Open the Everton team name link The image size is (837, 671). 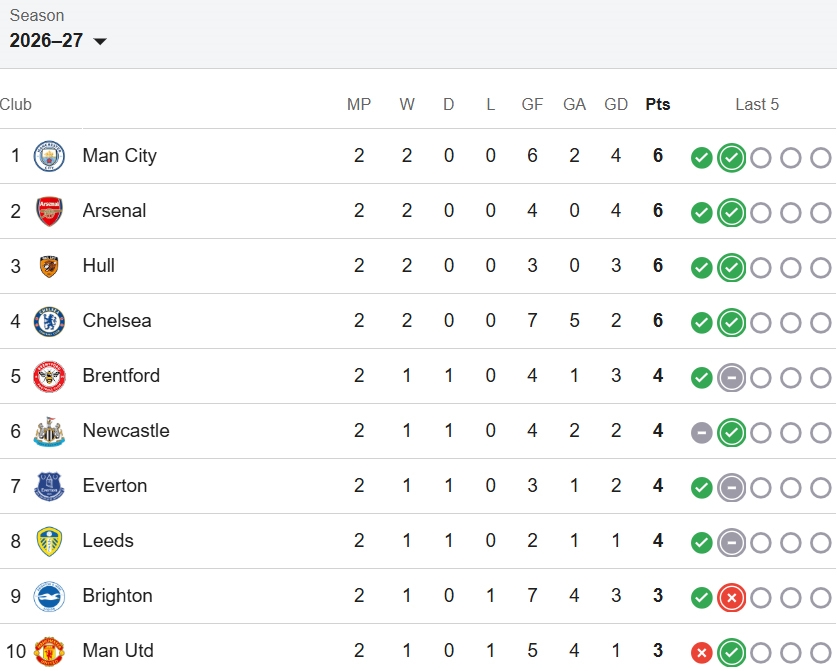[x=115, y=486]
